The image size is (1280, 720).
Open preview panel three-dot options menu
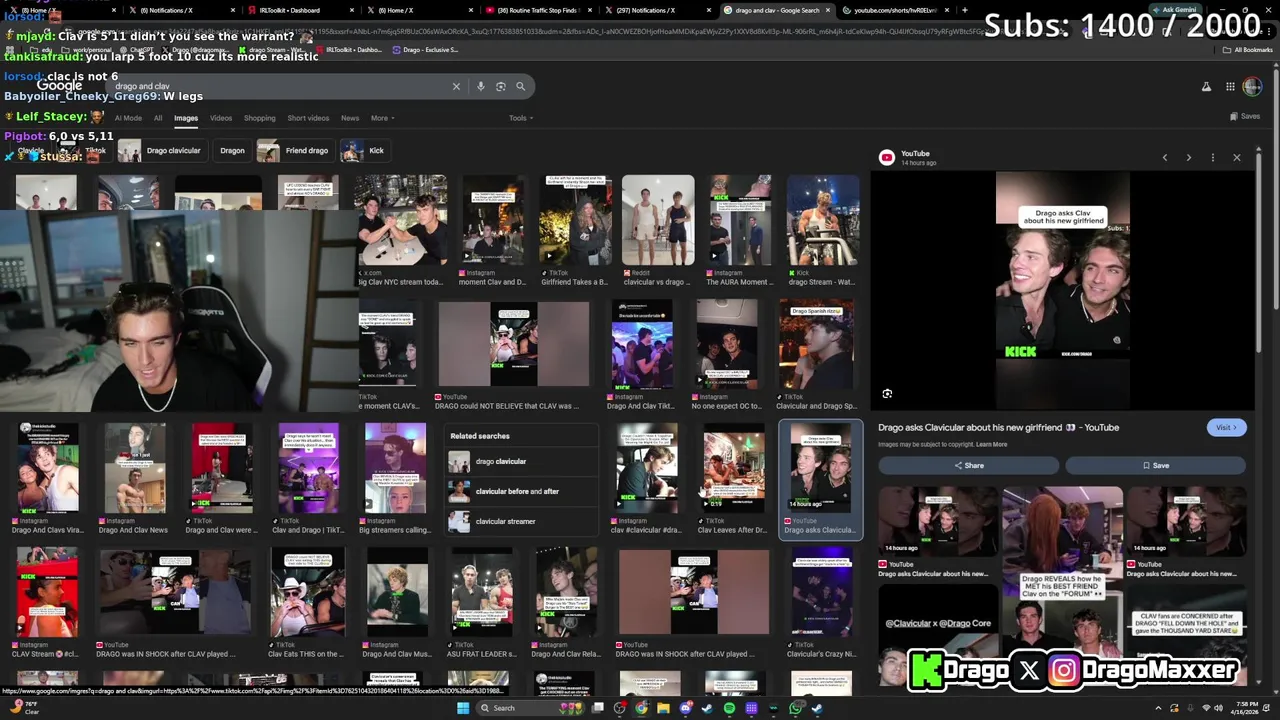coord(1213,157)
